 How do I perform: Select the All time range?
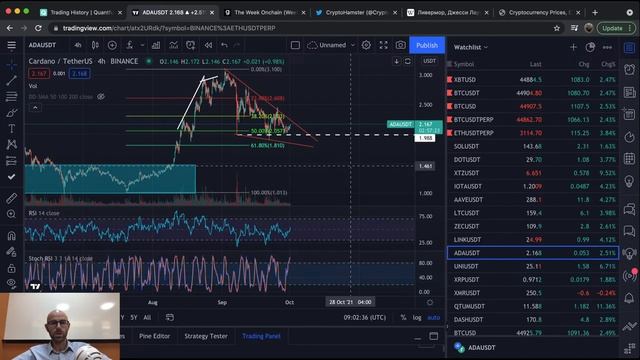[x=147, y=318]
